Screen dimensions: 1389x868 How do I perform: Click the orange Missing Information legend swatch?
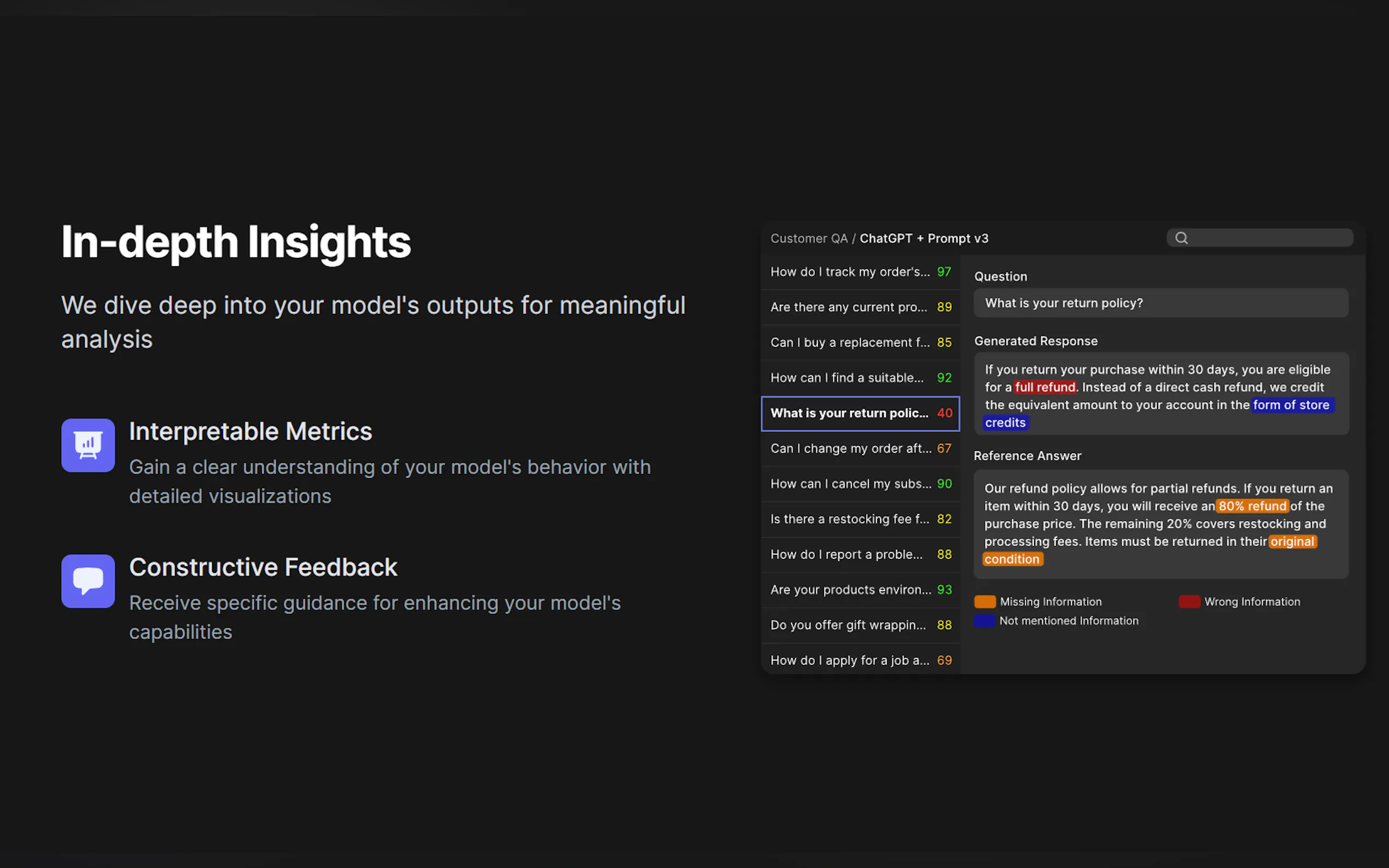[x=985, y=602]
